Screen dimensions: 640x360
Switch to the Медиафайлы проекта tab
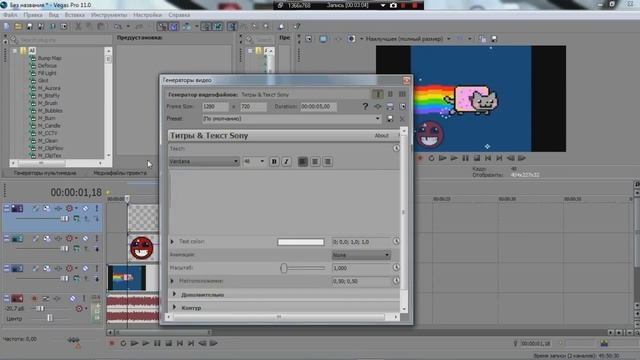[120, 173]
